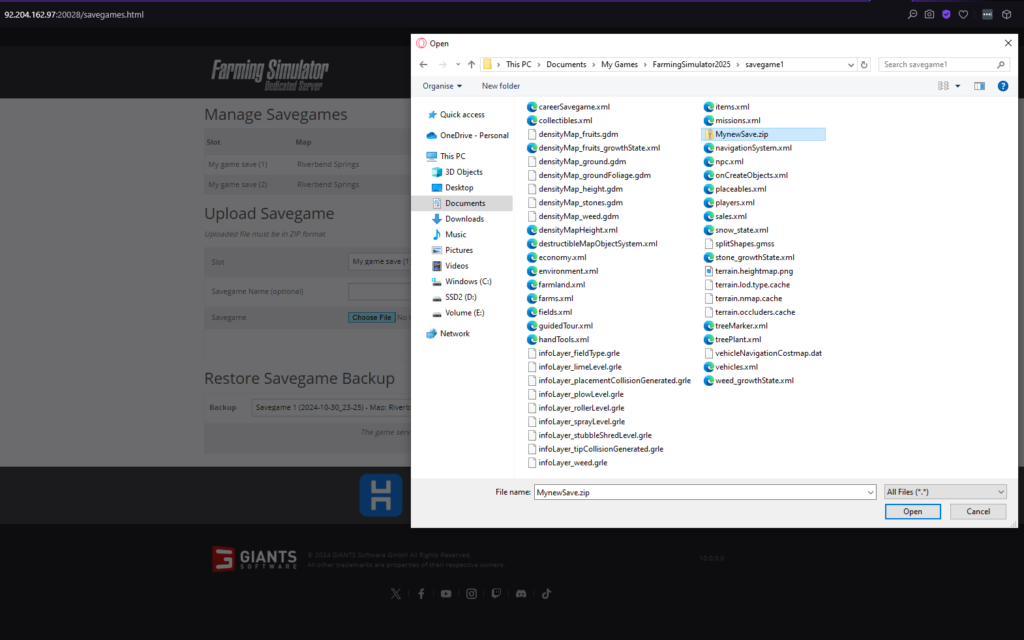Viewport: 1024px width, 640px height.
Task: Select Downloads in the navigation pane
Action: (464, 219)
